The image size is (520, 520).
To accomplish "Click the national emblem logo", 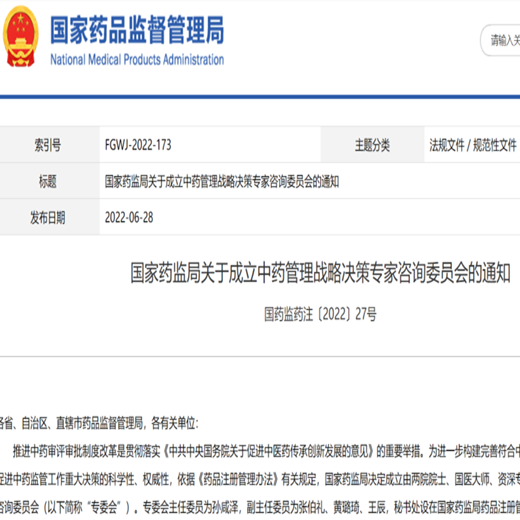I will (20, 36).
